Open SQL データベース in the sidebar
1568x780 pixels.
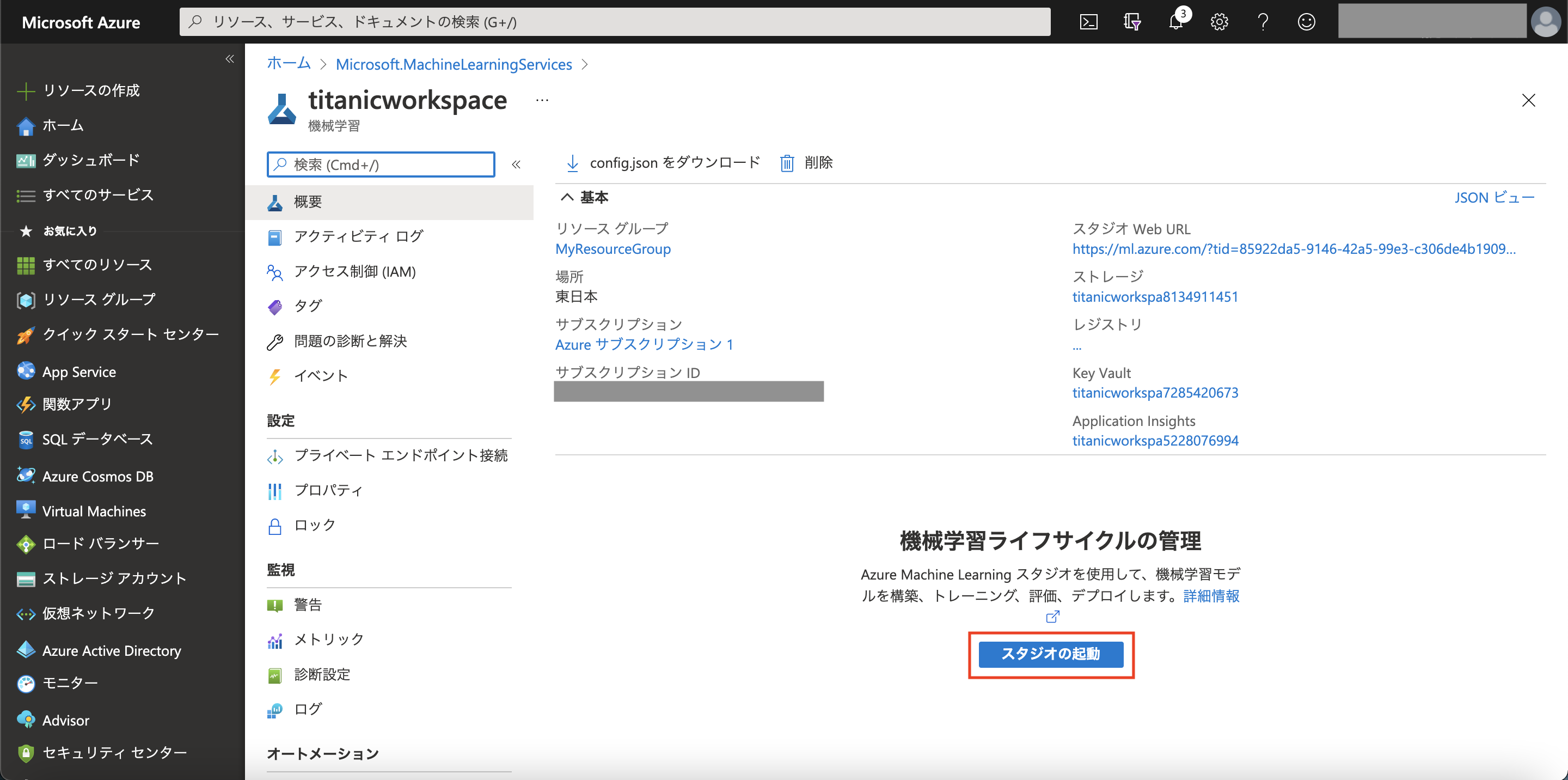(x=97, y=438)
